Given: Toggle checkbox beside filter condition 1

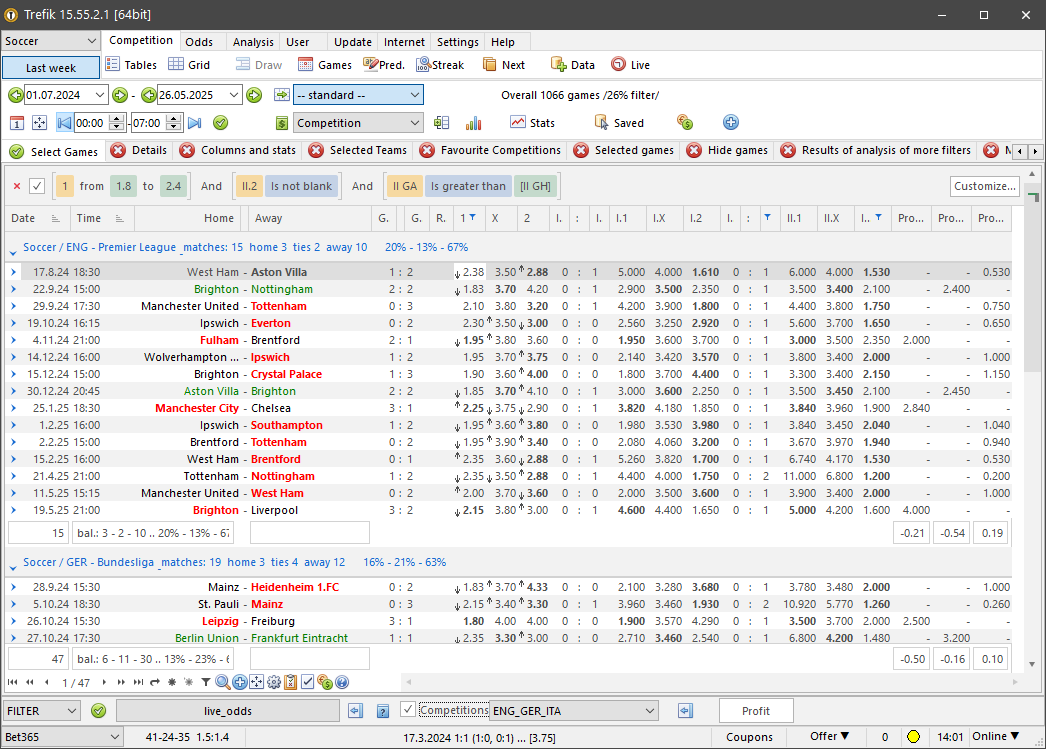Looking at the screenshot, I should tap(37, 186).
